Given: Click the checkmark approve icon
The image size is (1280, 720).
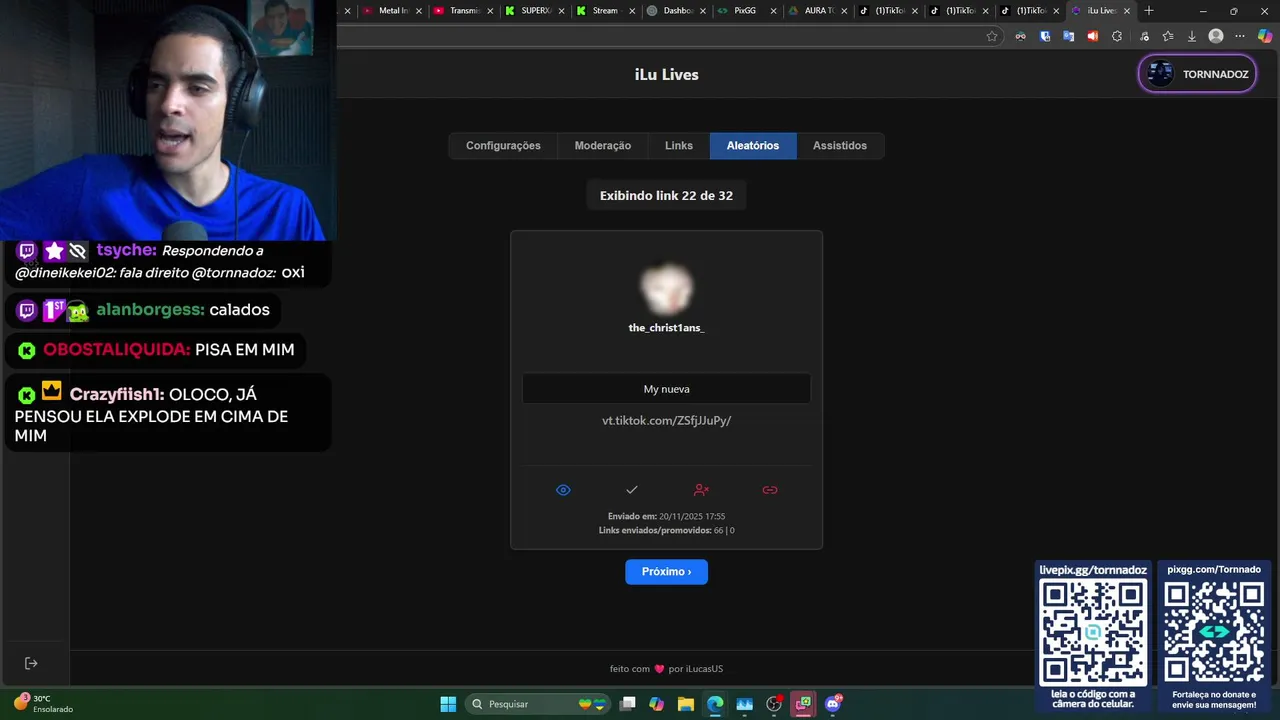Looking at the screenshot, I should pos(632,490).
